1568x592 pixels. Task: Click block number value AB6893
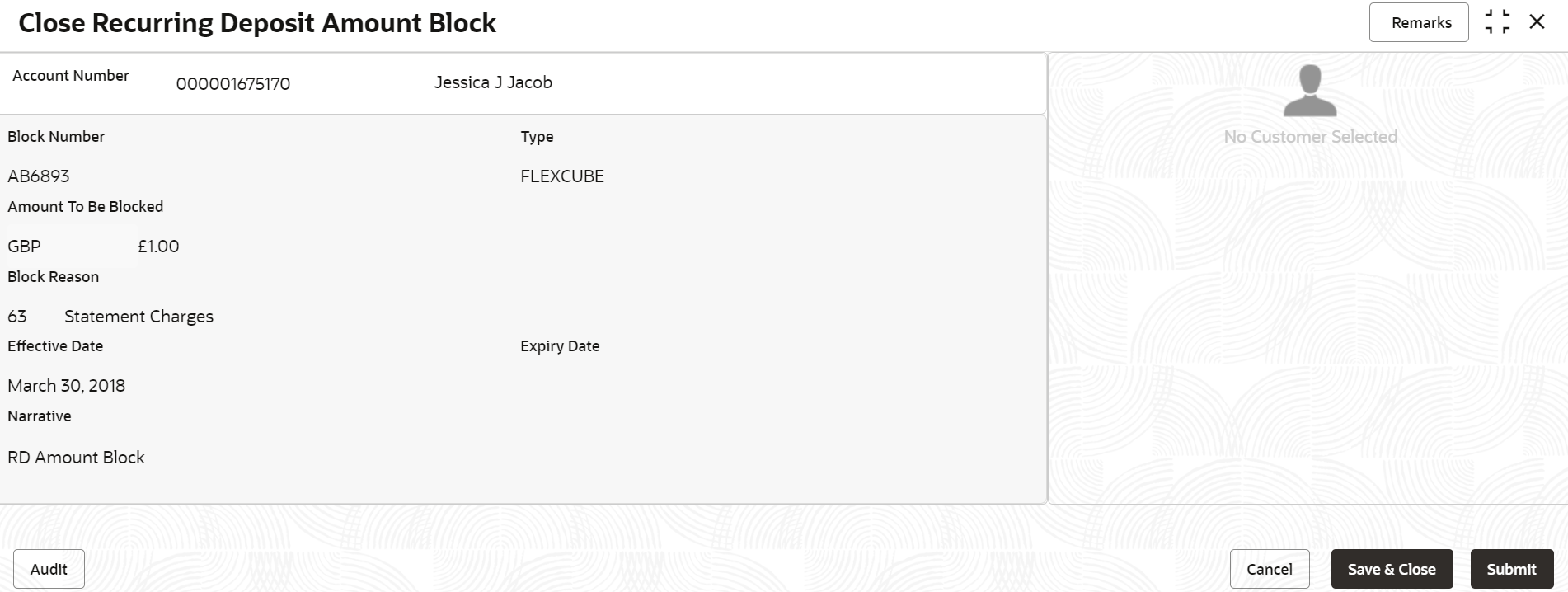39,176
